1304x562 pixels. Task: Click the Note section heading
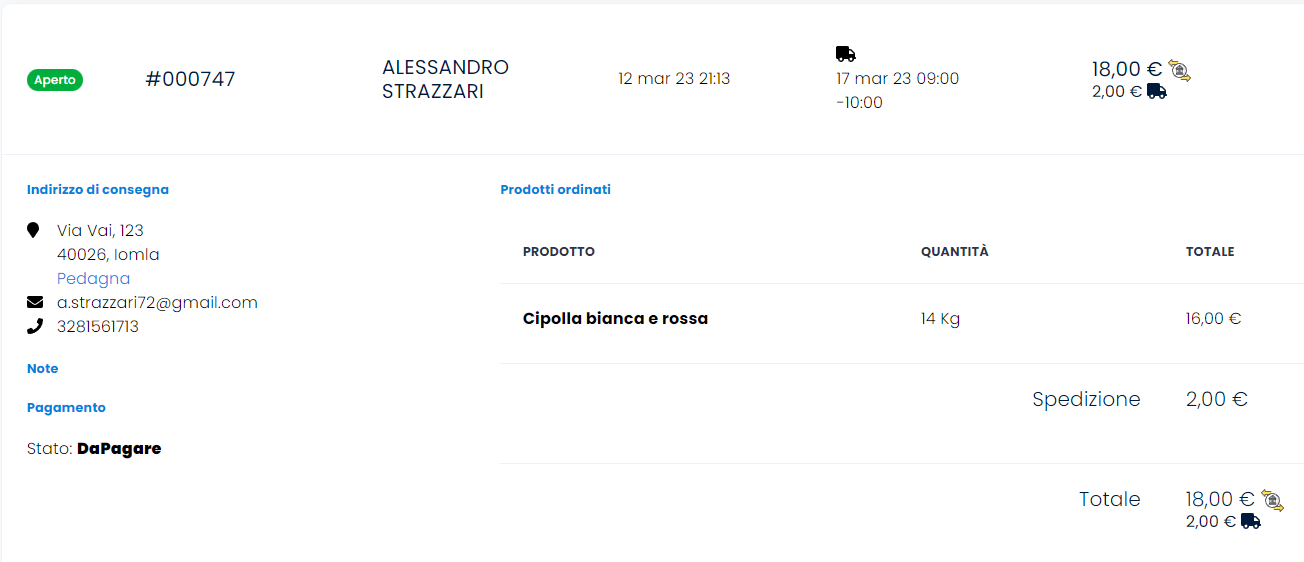click(x=42, y=369)
